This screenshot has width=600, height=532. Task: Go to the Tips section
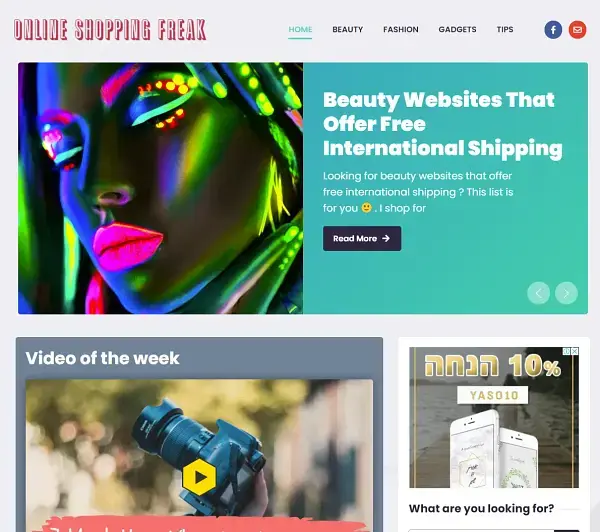505,29
